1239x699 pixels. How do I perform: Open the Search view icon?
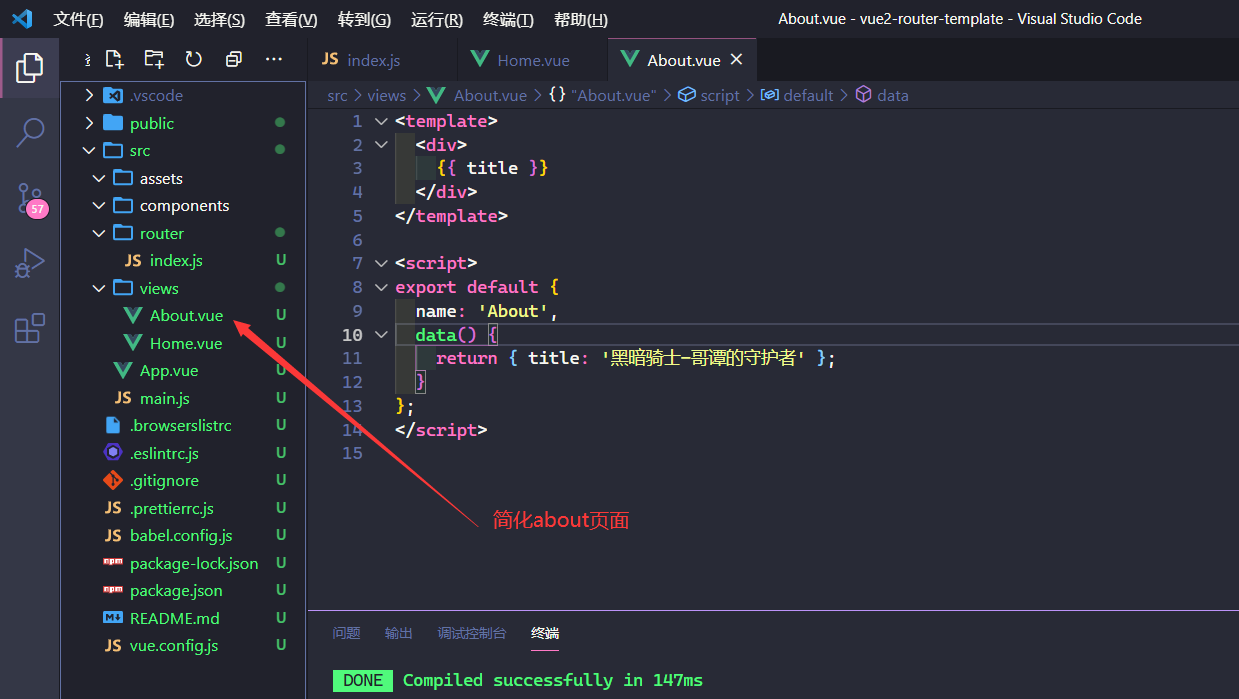point(30,132)
